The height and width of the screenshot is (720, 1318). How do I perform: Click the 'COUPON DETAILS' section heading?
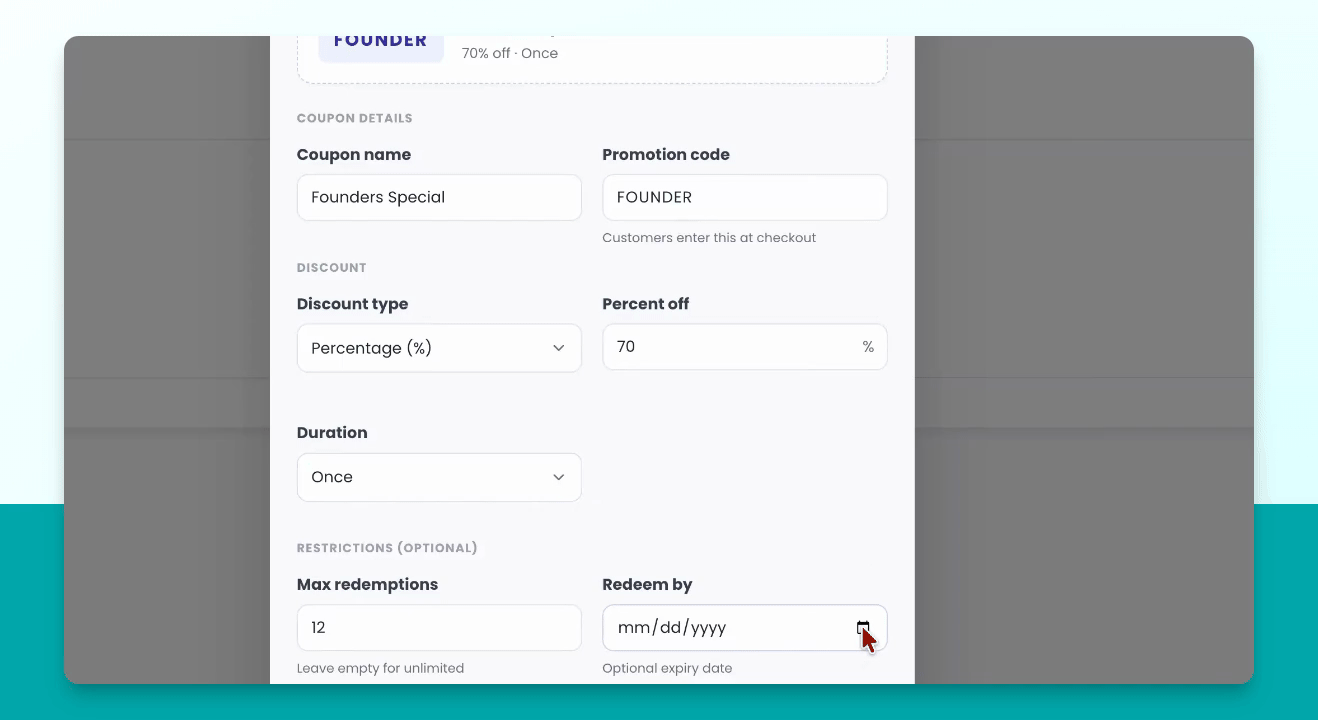(355, 118)
